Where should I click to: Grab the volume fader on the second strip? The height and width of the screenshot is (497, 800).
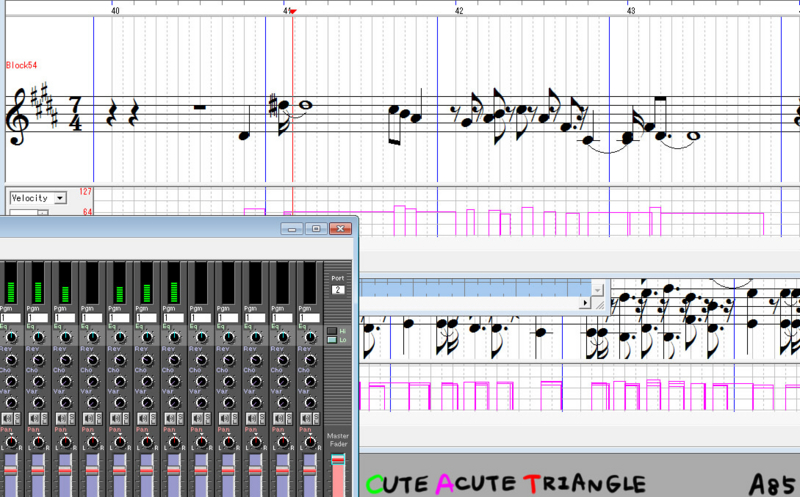pos(37,470)
